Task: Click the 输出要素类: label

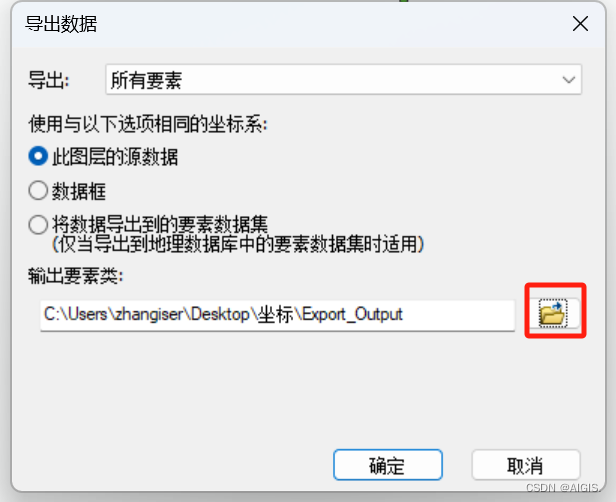Action: tap(75, 276)
